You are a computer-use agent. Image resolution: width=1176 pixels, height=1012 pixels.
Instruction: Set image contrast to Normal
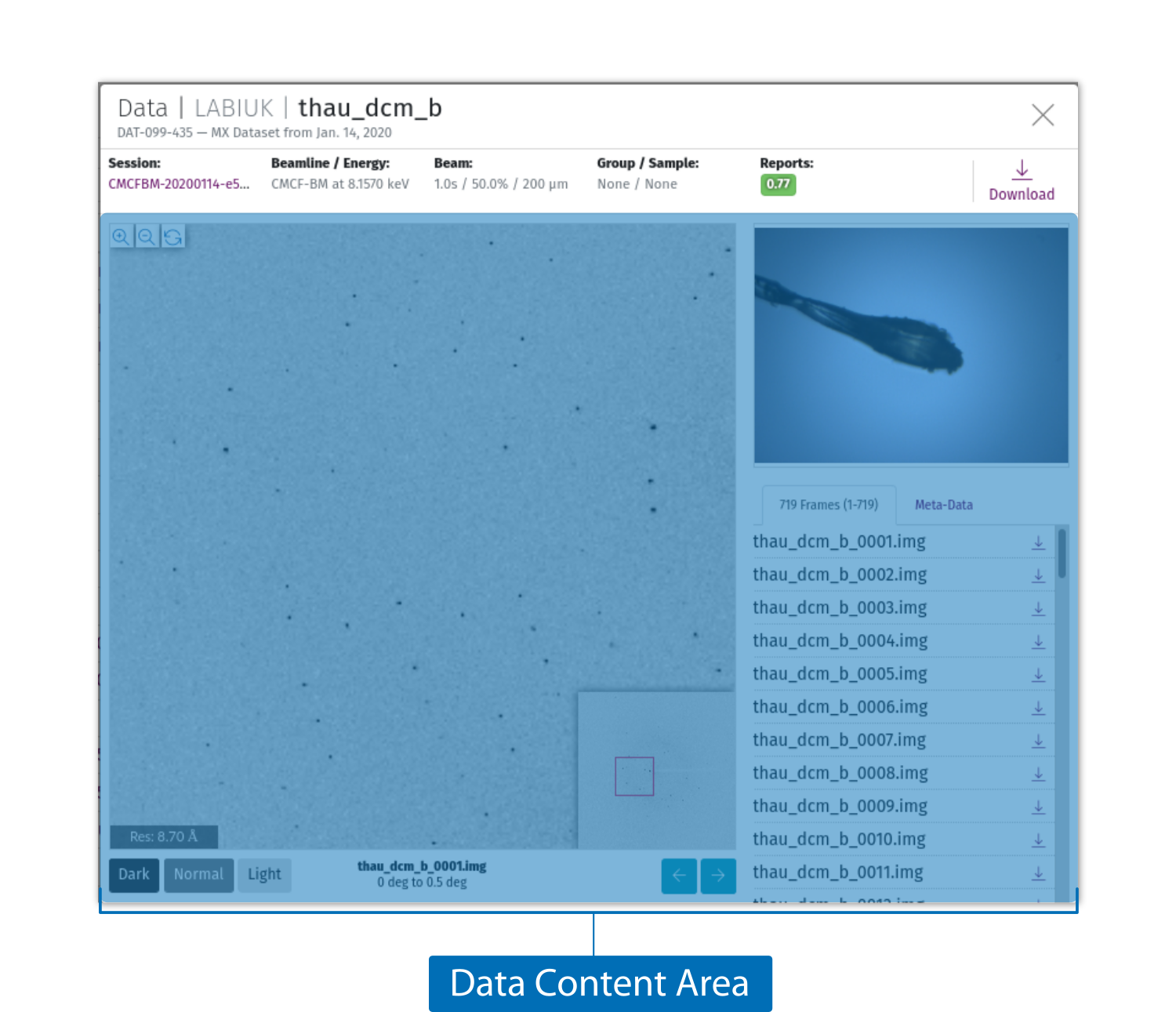point(198,875)
